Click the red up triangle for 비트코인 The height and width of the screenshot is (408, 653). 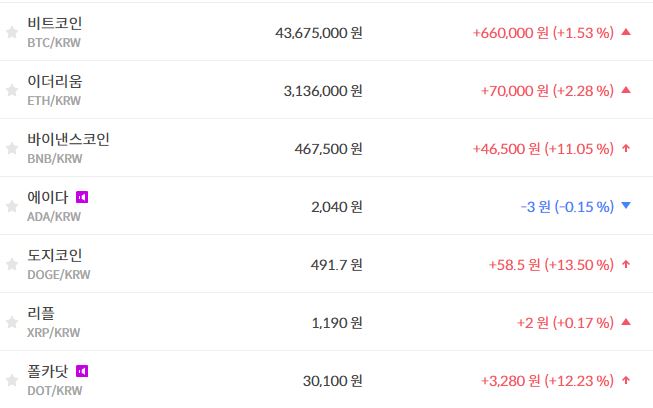626,32
